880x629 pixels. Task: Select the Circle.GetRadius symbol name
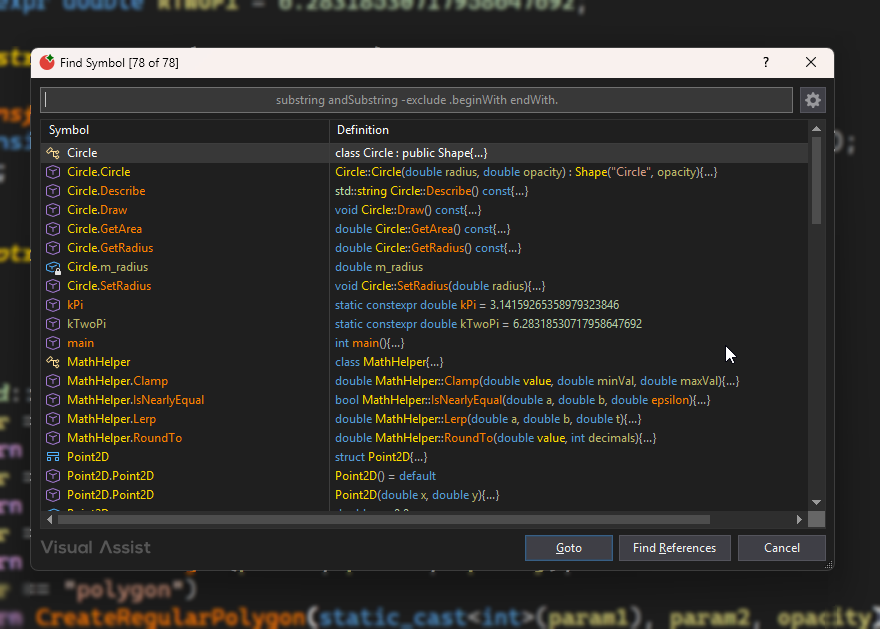pos(110,248)
